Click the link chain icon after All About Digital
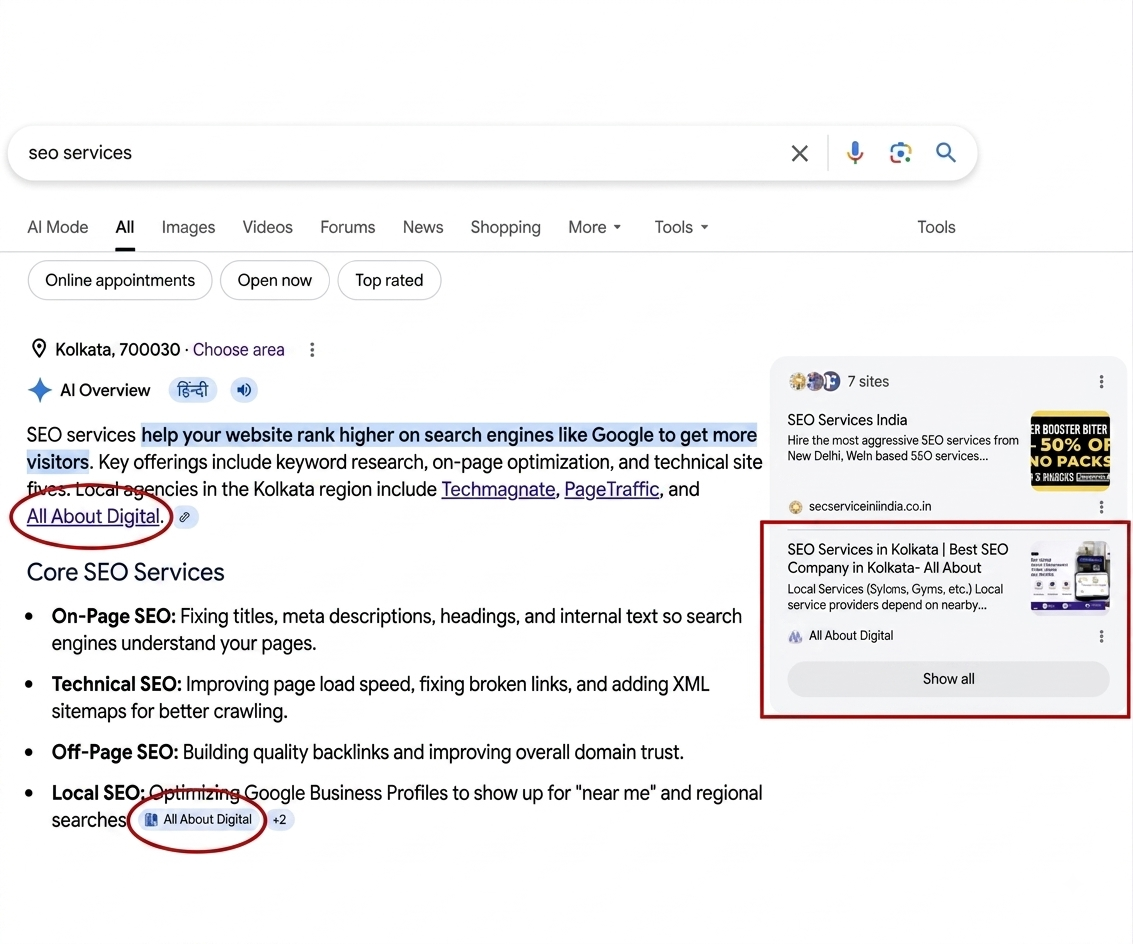The width and height of the screenshot is (1133, 944). [185, 518]
